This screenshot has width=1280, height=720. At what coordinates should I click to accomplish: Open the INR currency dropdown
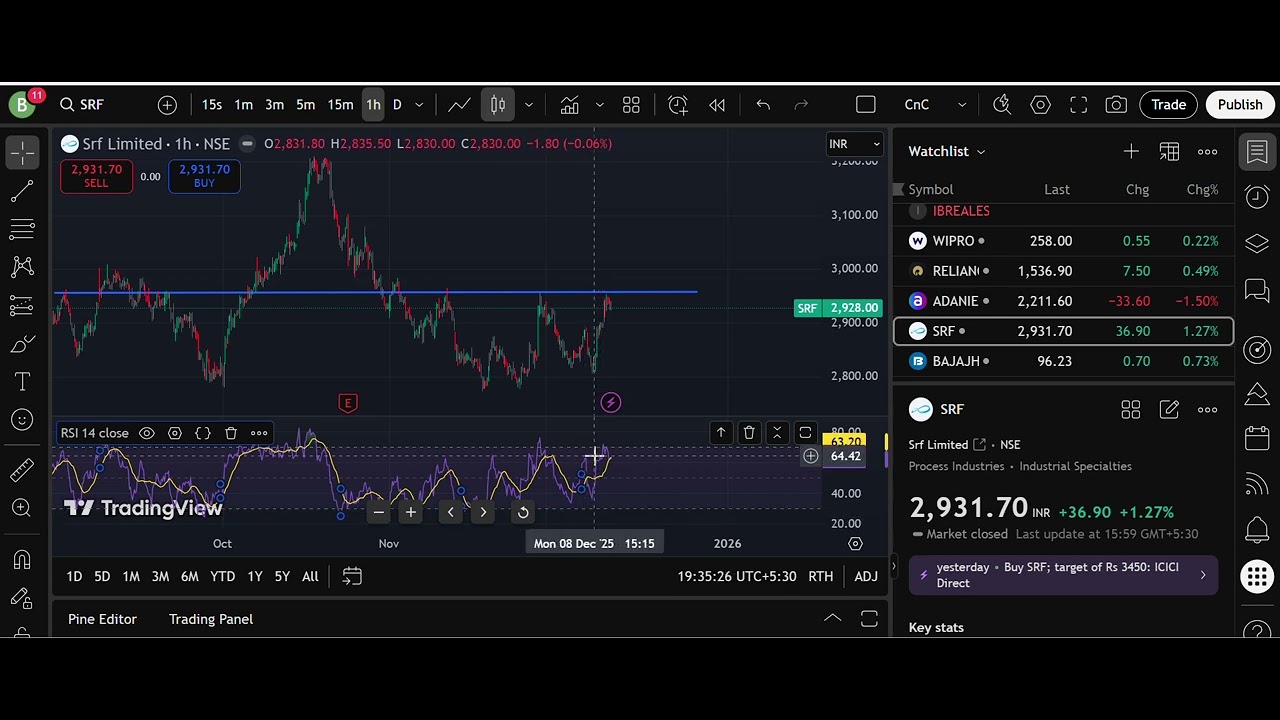pyautogui.click(x=854, y=144)
